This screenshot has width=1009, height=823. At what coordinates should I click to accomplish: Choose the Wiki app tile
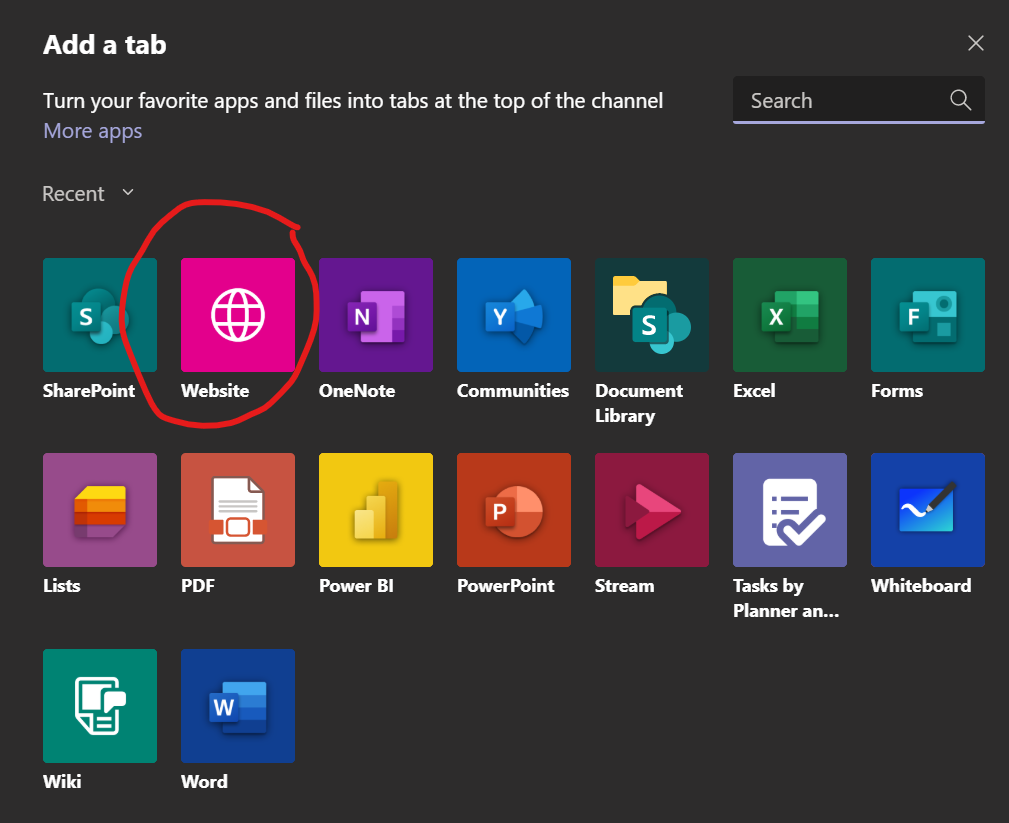coord(100,706)
